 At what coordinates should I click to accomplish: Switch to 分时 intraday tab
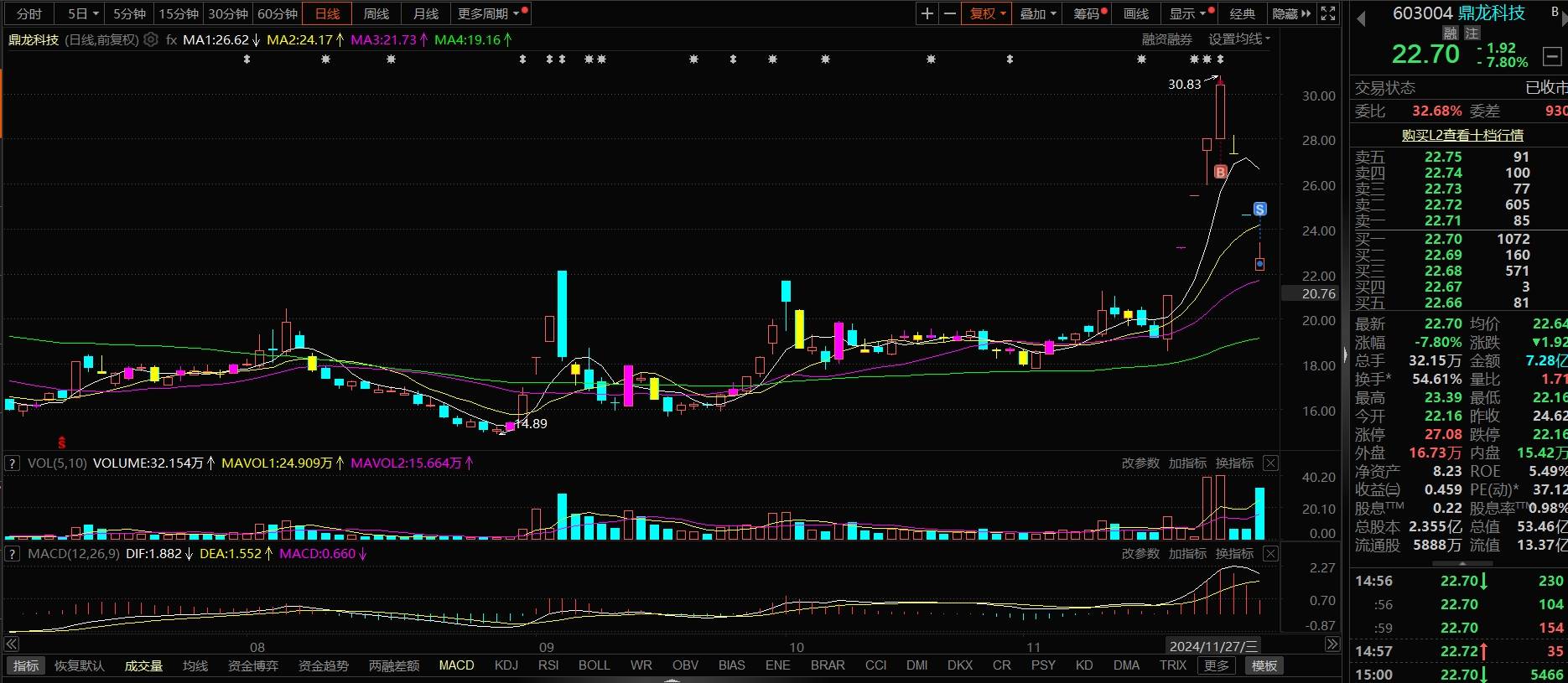pos(29,13)
